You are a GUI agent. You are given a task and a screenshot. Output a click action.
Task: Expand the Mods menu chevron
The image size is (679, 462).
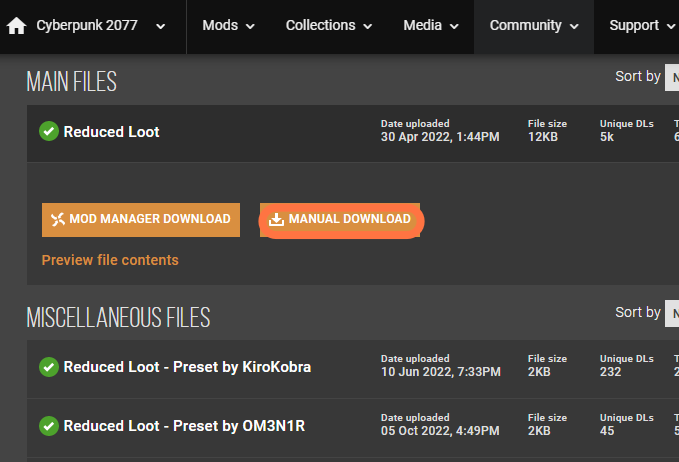click(250, 26)
